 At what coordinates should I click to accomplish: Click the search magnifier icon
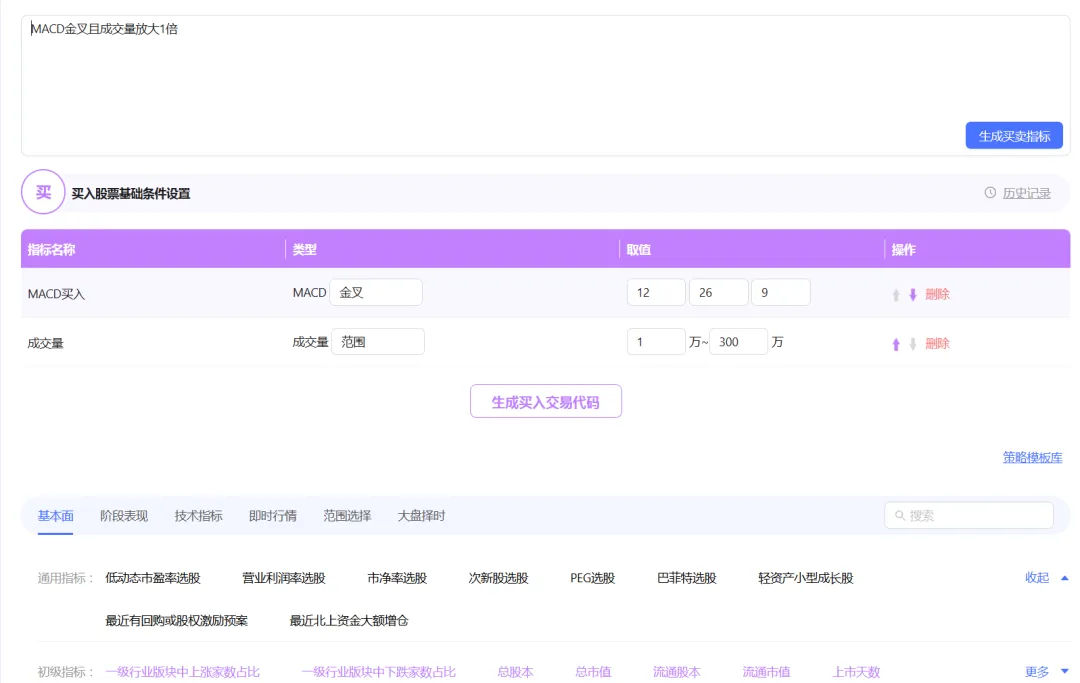click(900, 515)
